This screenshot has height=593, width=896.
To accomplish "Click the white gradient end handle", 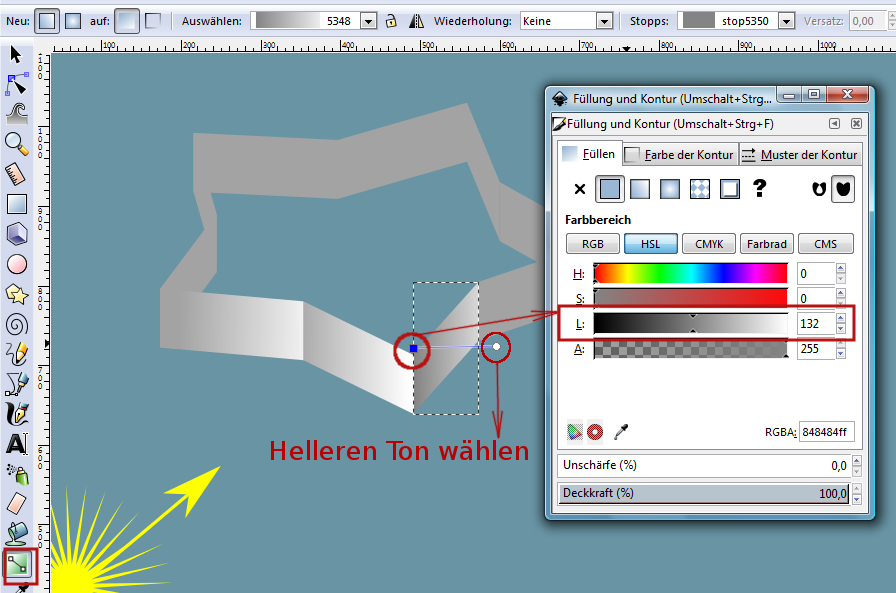I will coord(496,346).
